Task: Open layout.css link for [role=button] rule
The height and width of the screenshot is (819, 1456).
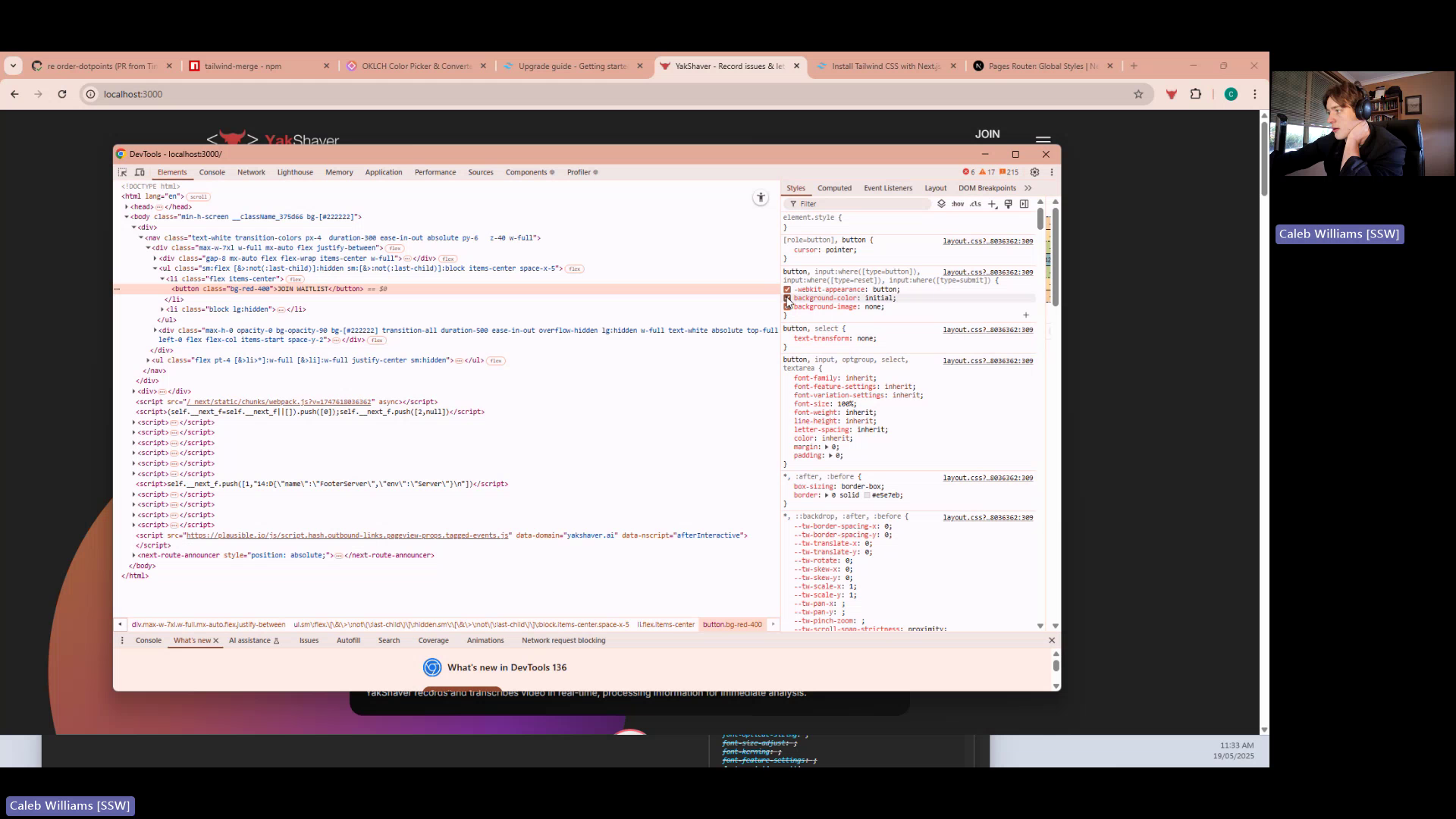Action: (x=988, y=241)
